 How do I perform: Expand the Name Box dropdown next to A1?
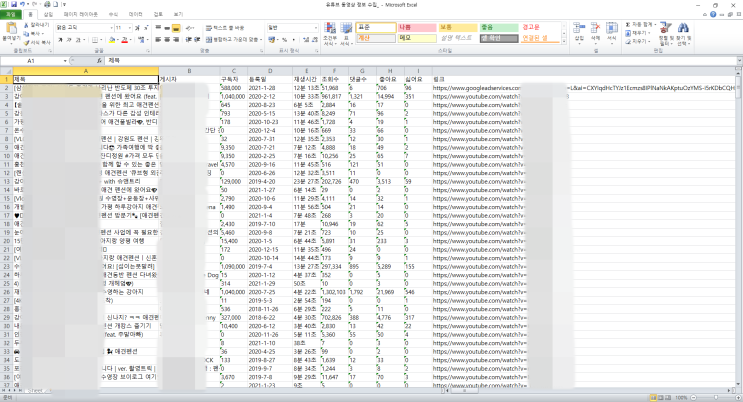[65, 61]
